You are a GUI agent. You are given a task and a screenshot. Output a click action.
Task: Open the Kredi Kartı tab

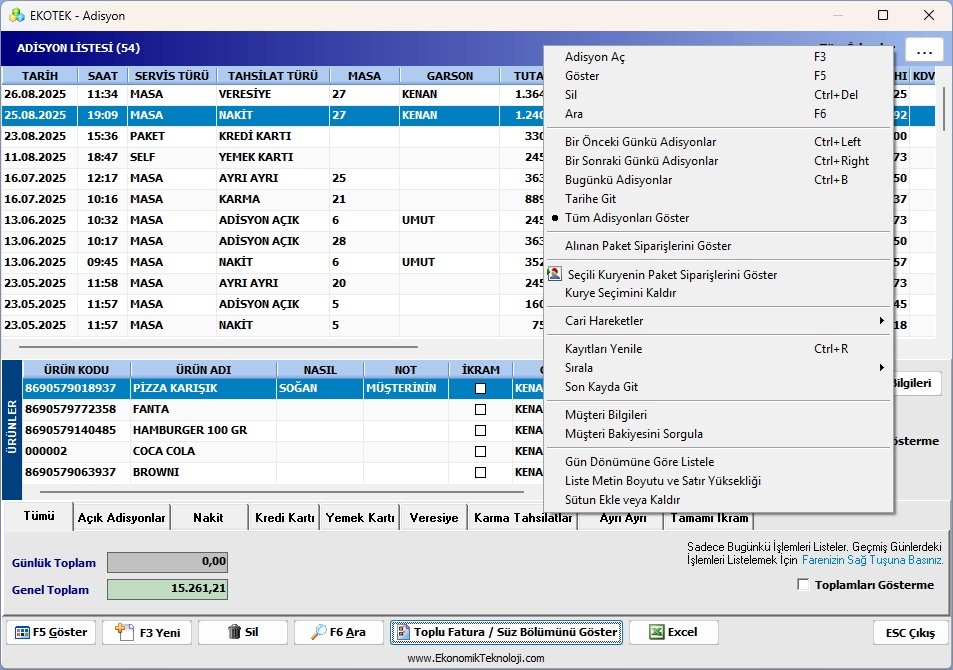(x=284, y=517)
